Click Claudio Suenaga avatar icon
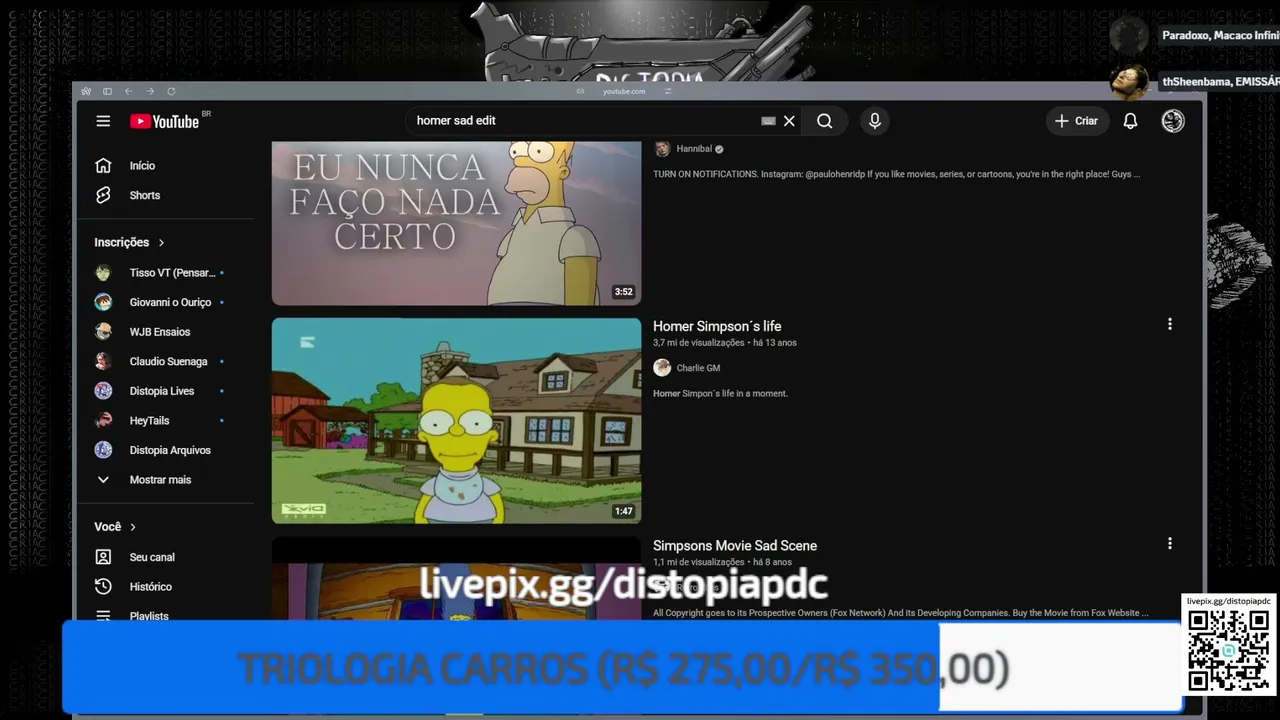This screenshot has width=1280, height=720. (x=103, y=361)
